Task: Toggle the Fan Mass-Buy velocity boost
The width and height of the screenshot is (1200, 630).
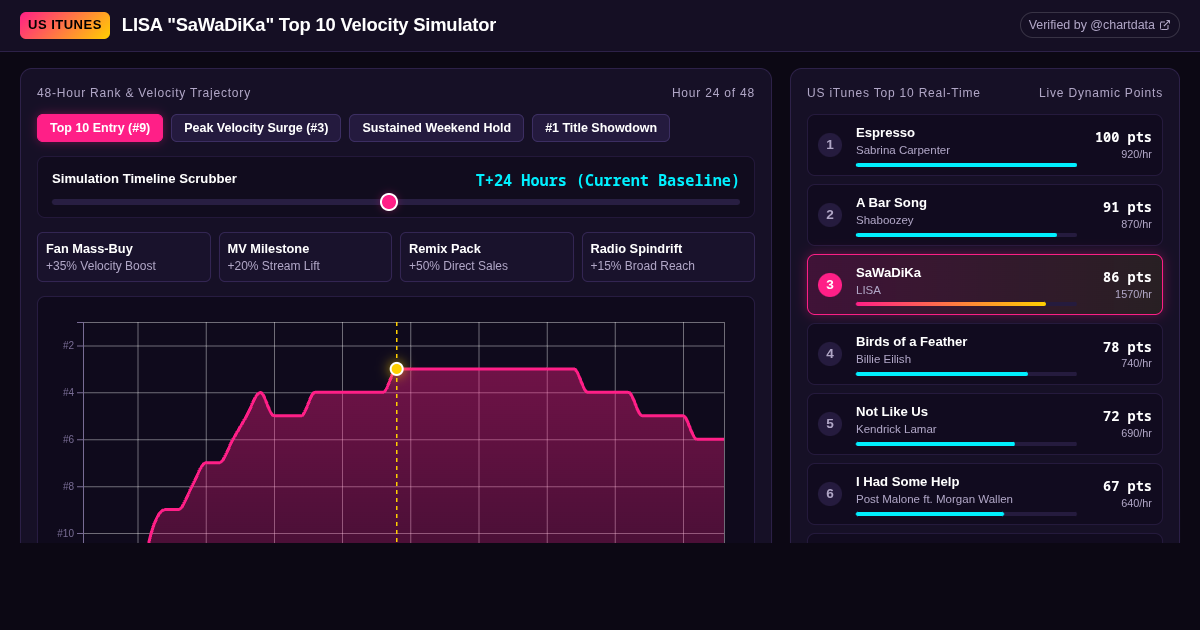Action: 124,257
